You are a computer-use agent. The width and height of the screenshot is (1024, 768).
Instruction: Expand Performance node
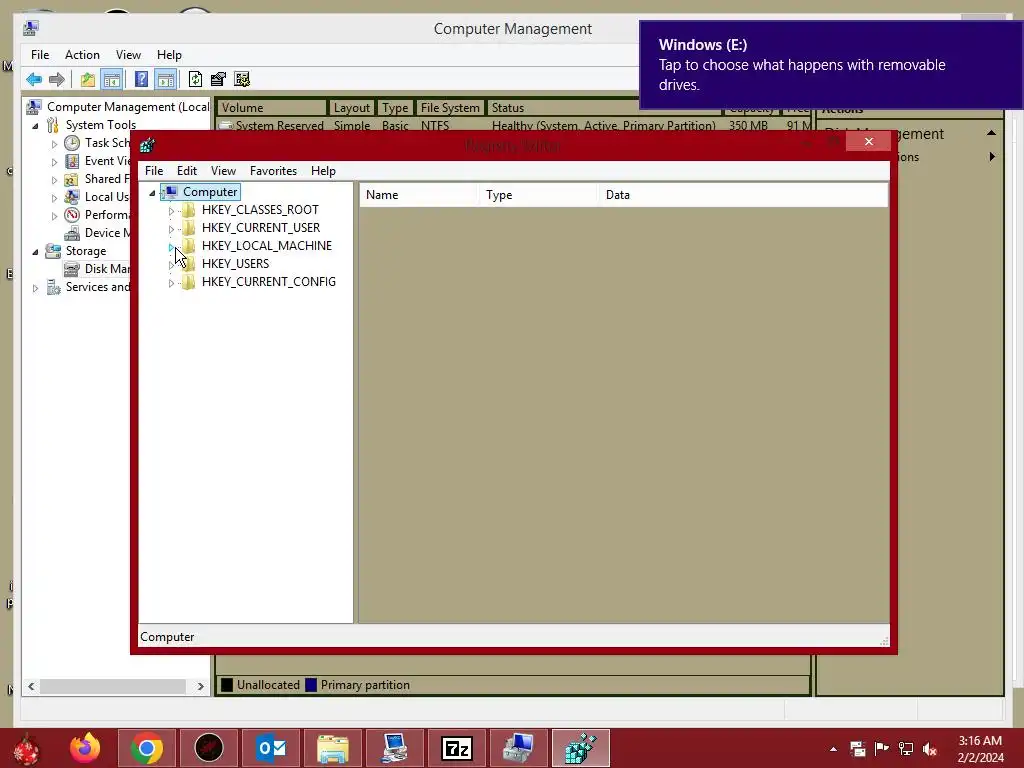[x=54, y=216]
